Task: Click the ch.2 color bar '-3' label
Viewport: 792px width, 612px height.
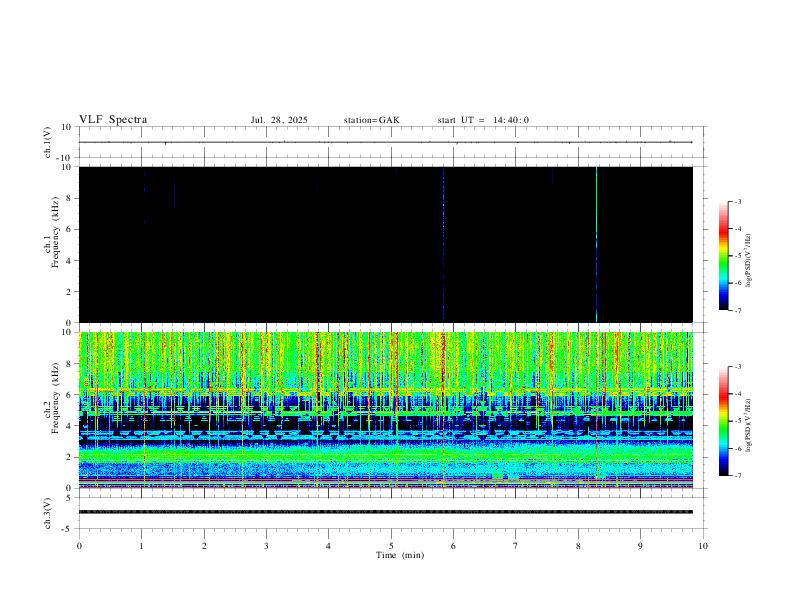Action: pos(738,367)
